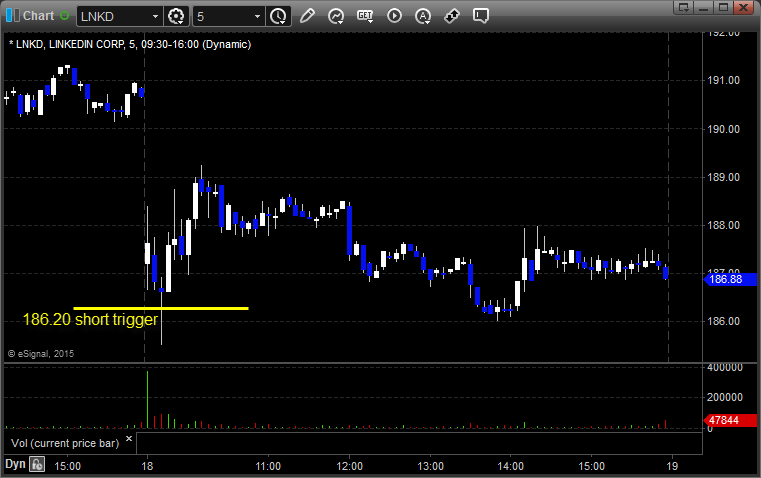Viewport: 761px width, 478px height.
Task: Click the eSignal, 2015 copyright text
Action: coord(41,354)
